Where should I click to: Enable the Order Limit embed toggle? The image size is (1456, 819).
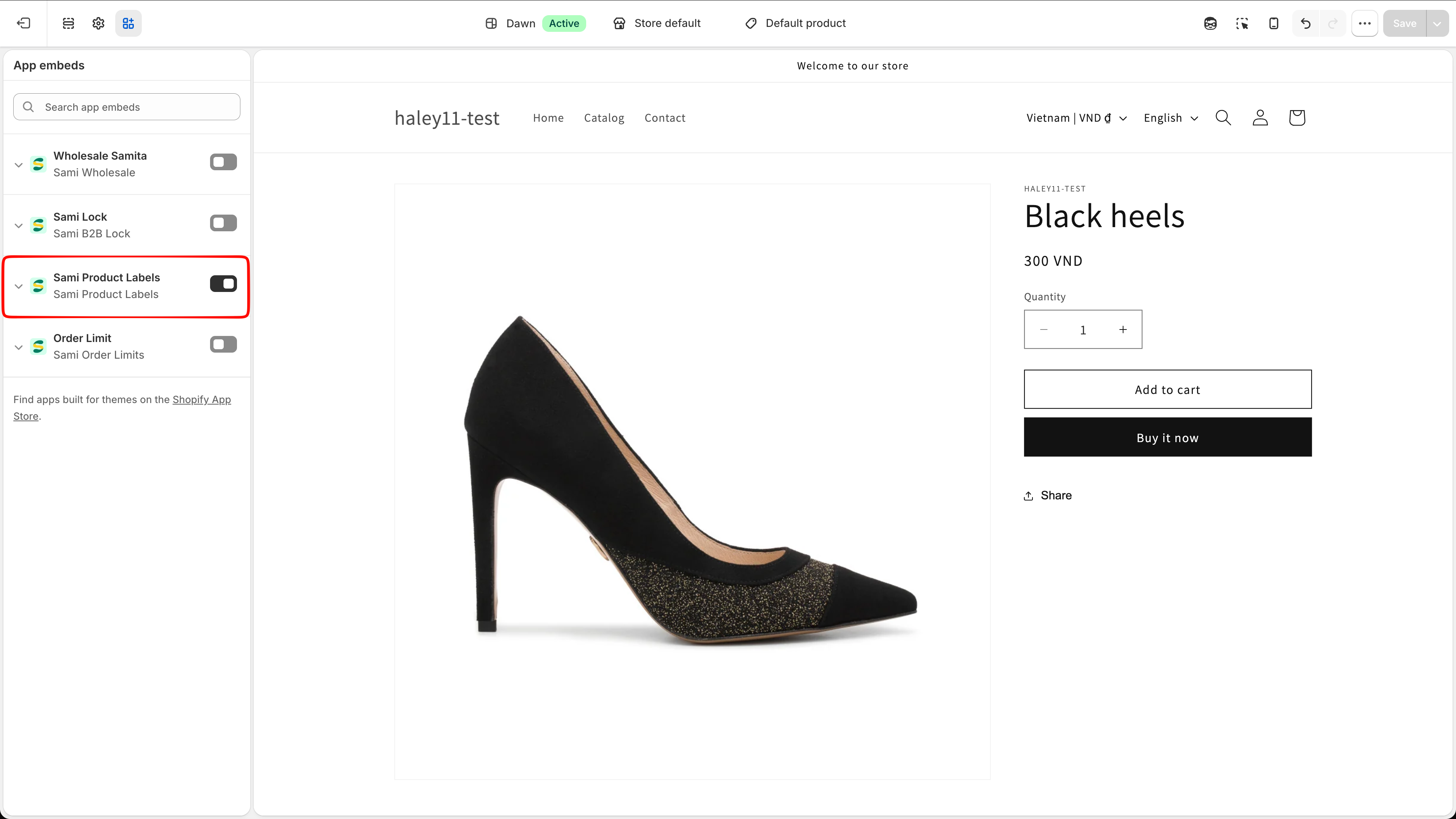pos(223,344)
